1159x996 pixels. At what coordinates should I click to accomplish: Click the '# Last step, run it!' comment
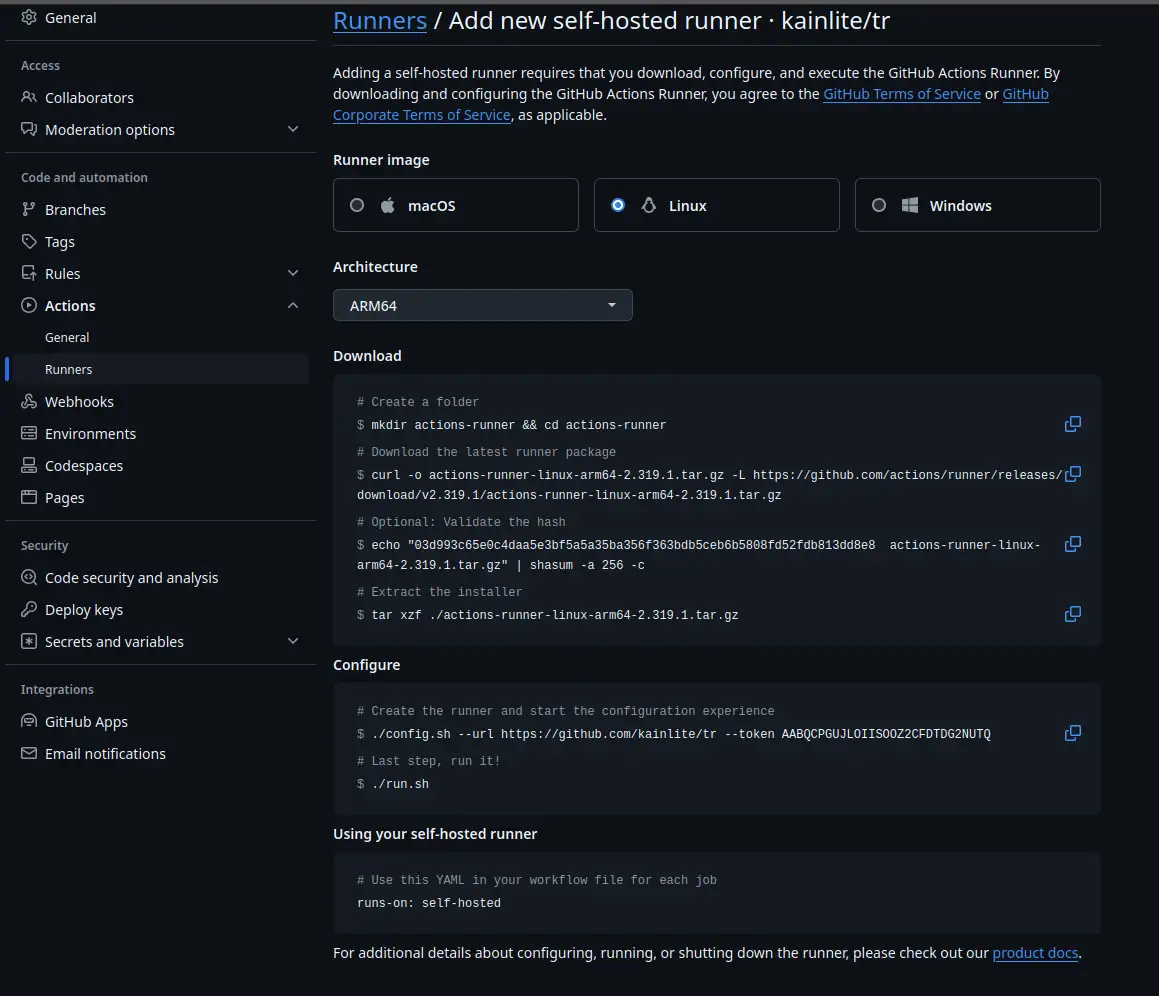point(429,761)
